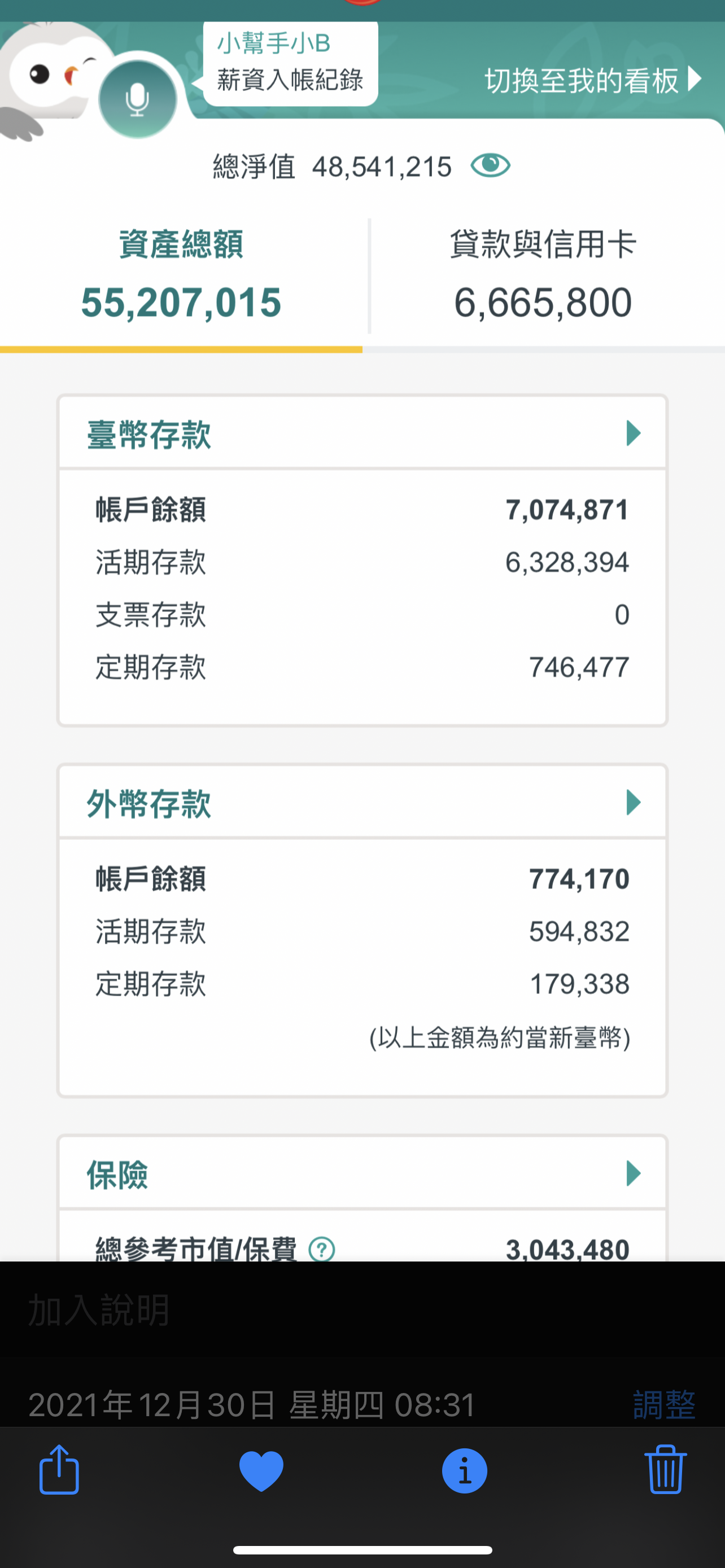Open photo info with the i icon

tap(464, 1470)
